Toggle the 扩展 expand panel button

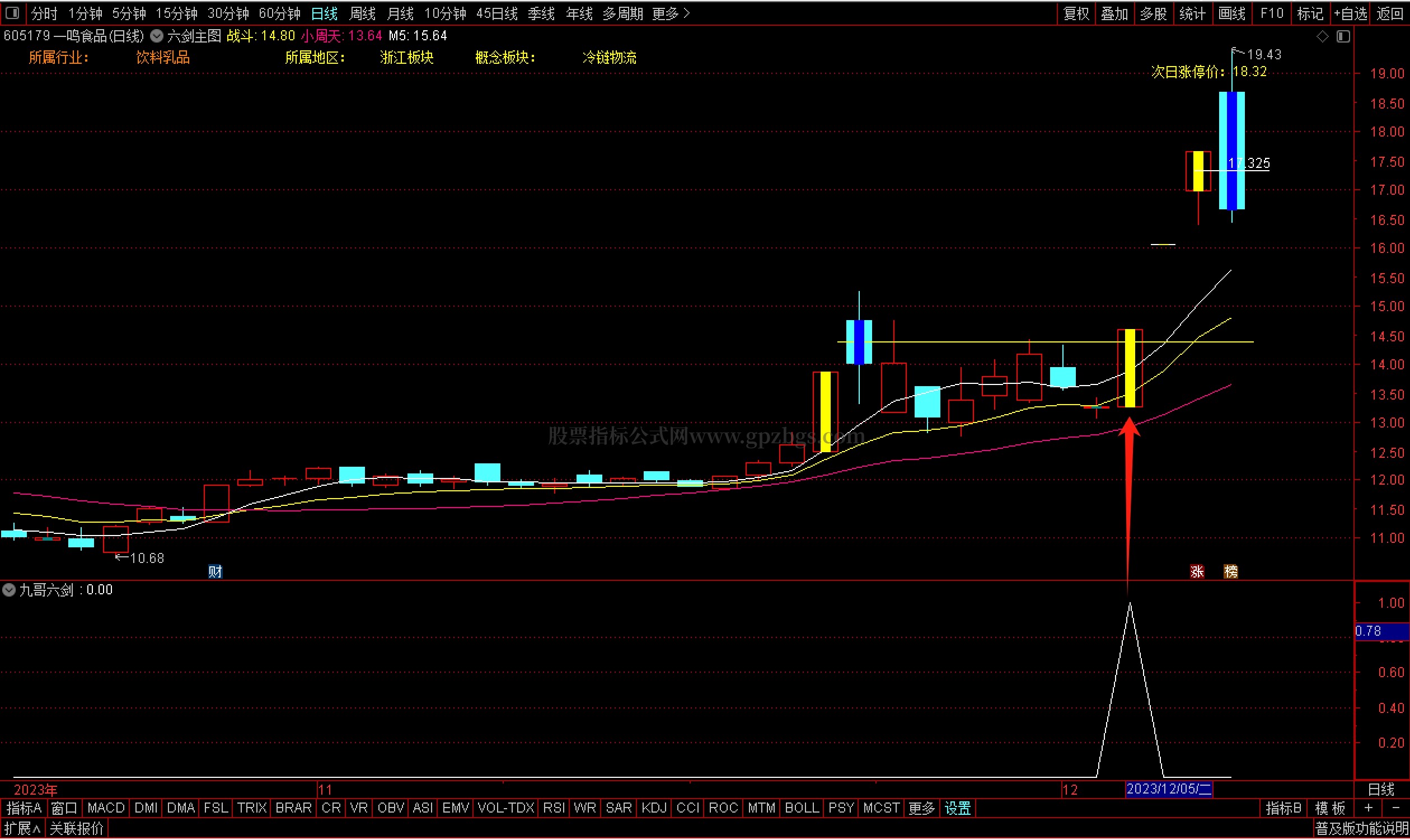click(x=22, y=829)
